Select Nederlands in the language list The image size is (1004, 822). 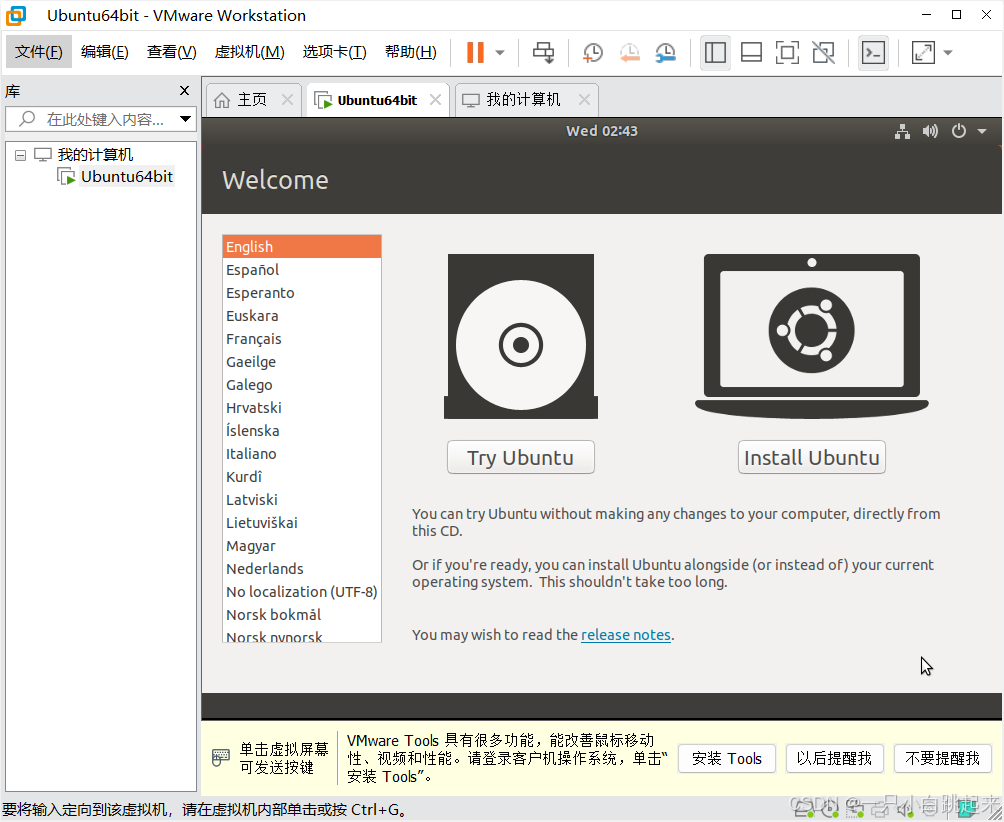click(302, 568)
